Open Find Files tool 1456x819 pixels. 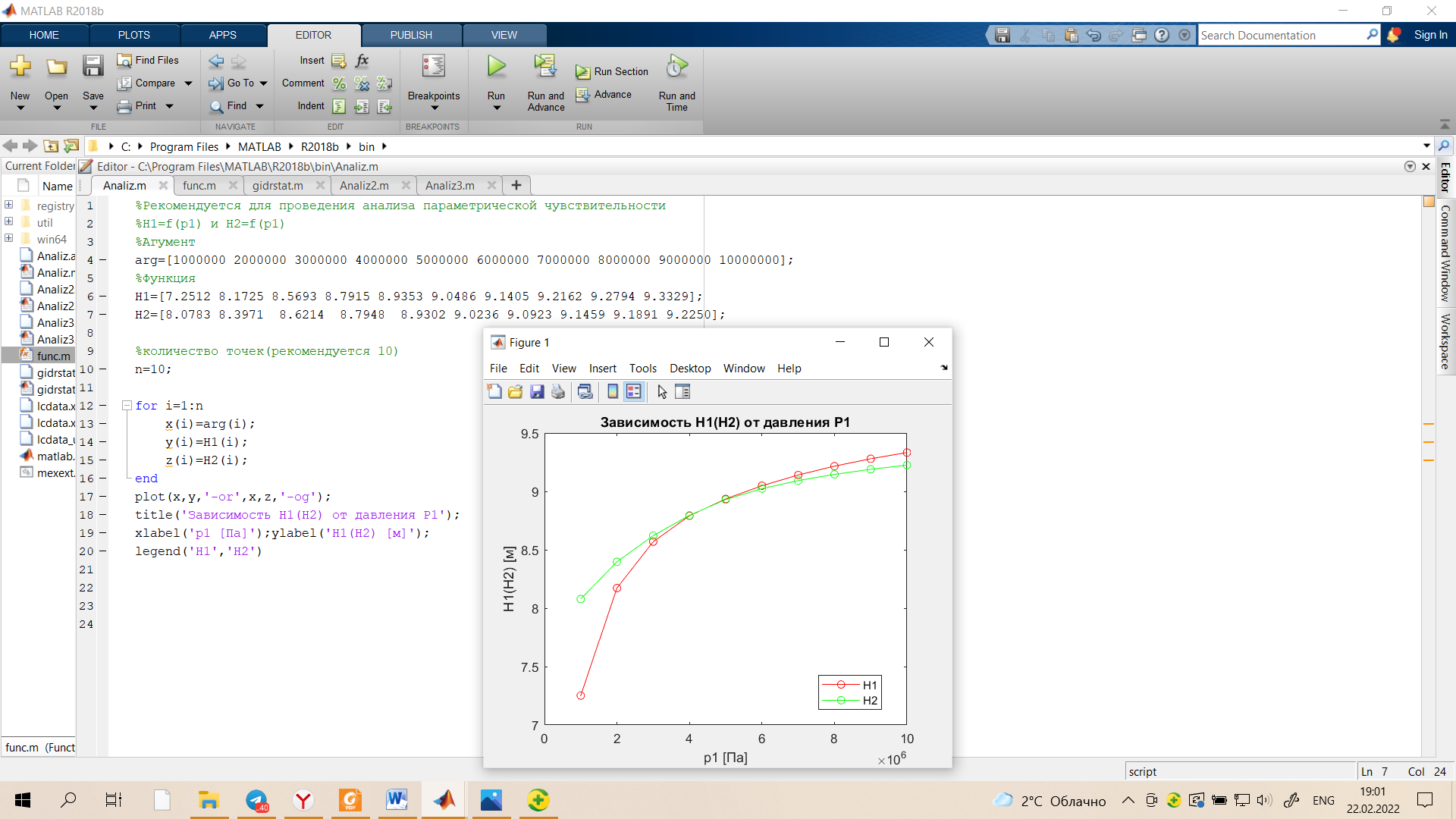coord(148,60)
